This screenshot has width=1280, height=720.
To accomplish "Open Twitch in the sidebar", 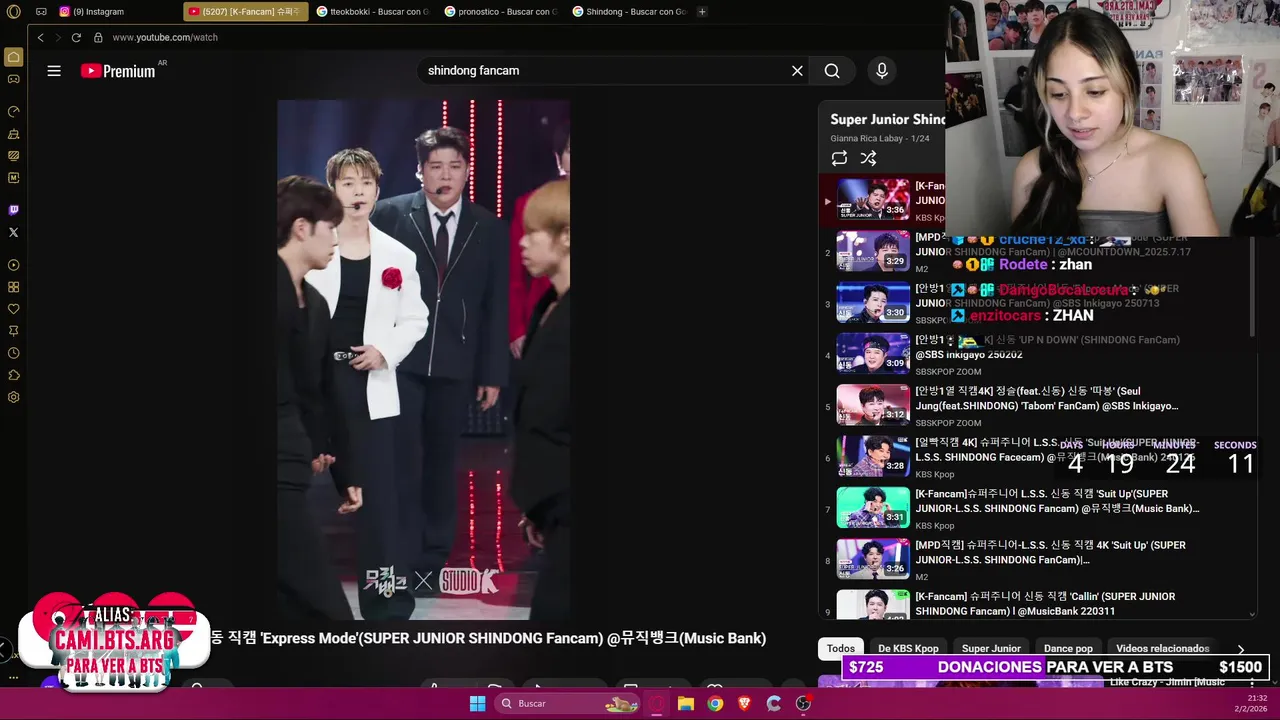I will [13, 210].
